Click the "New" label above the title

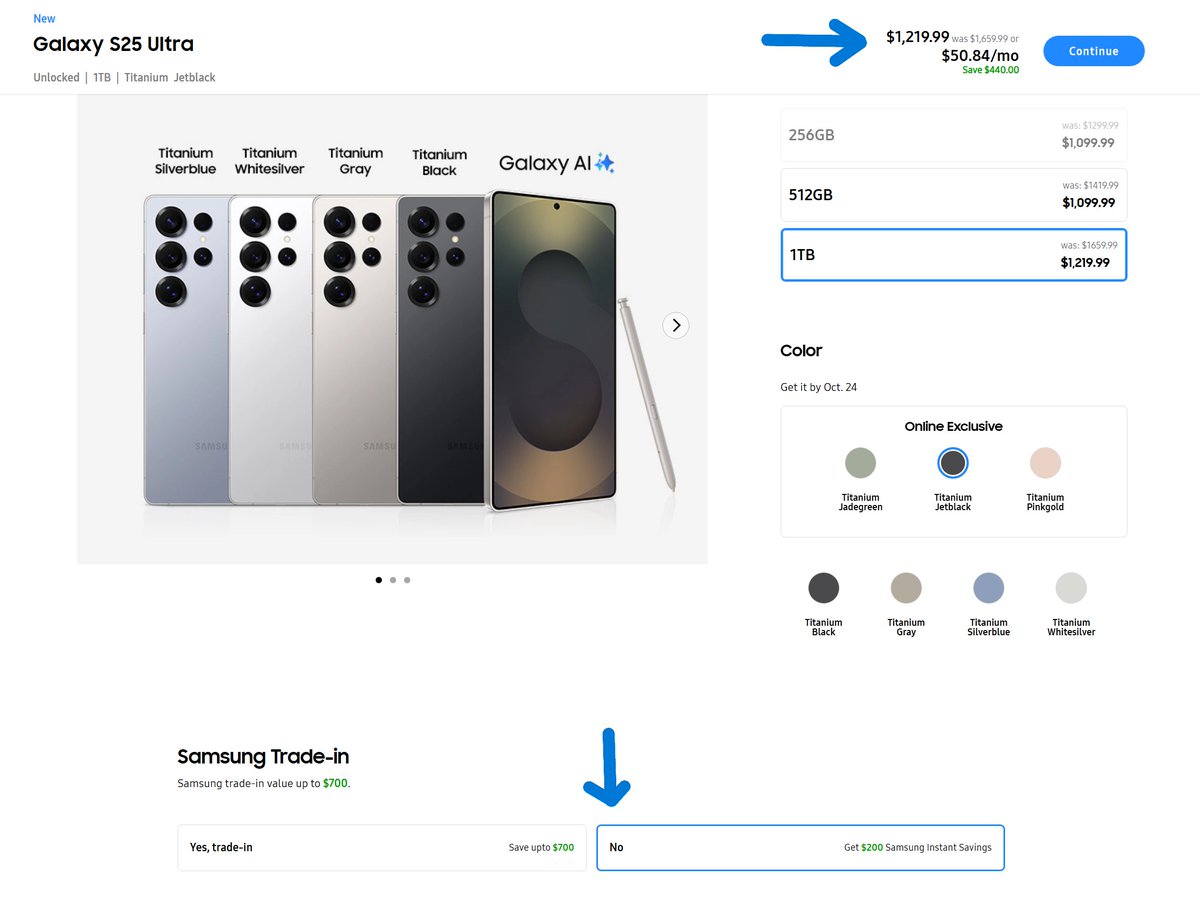click(x=44, y=19)
